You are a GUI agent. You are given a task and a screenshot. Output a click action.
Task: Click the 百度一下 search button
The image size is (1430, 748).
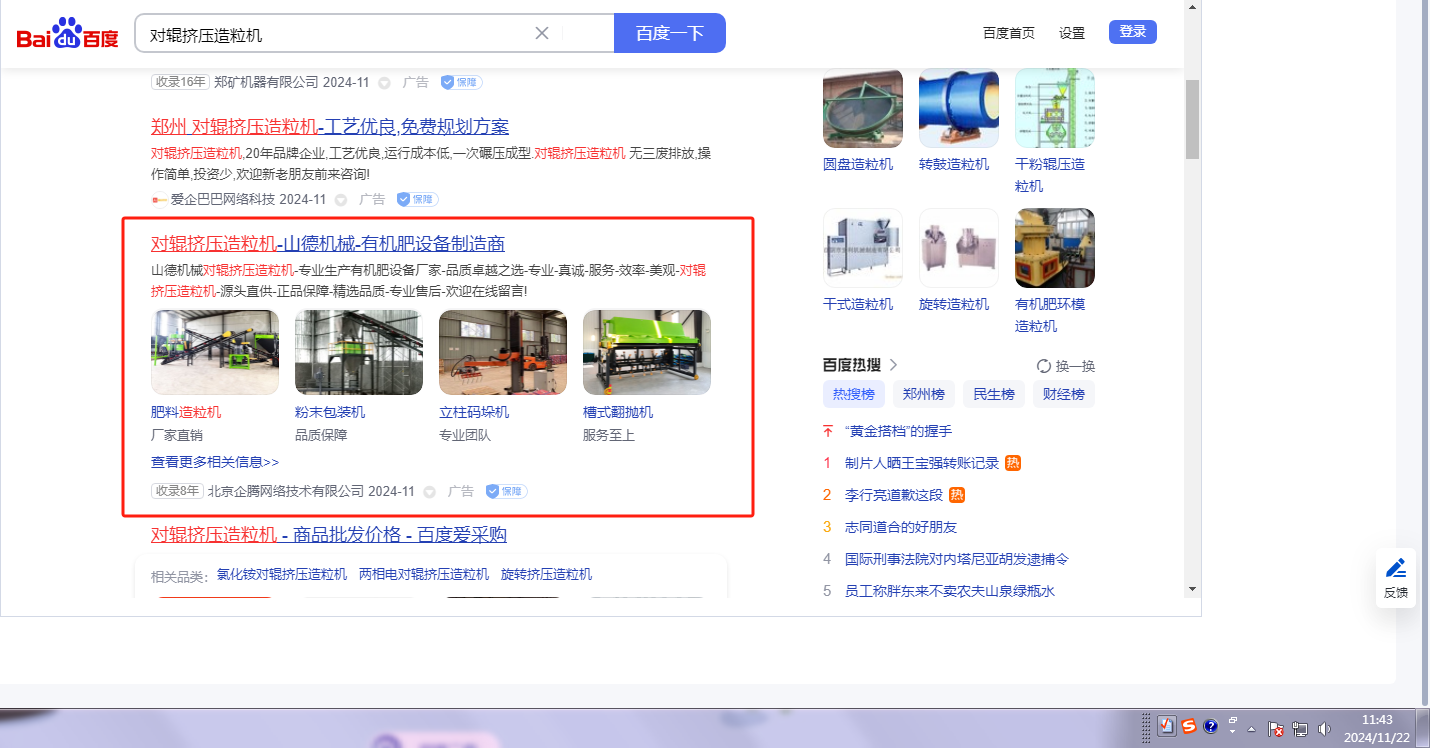(670, 33)
